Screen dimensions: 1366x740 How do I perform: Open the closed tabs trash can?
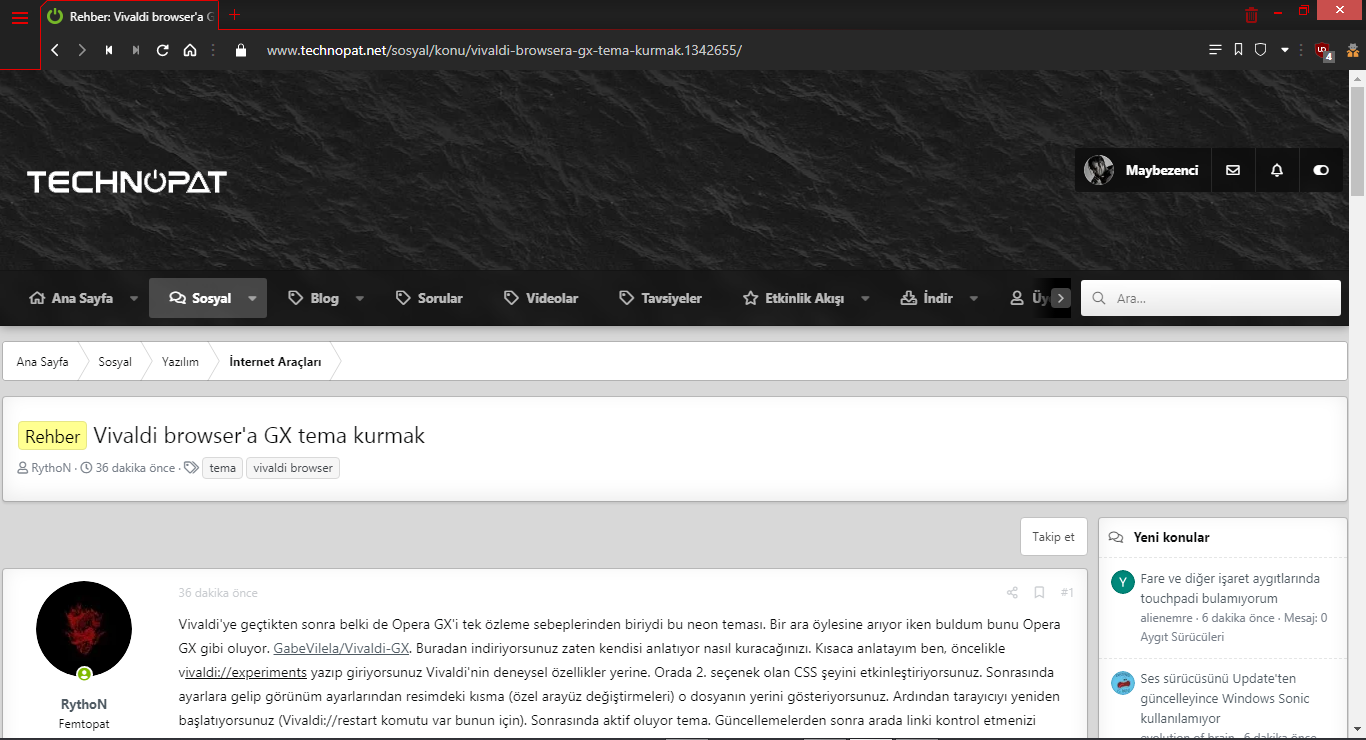[x=1252, y=15]
